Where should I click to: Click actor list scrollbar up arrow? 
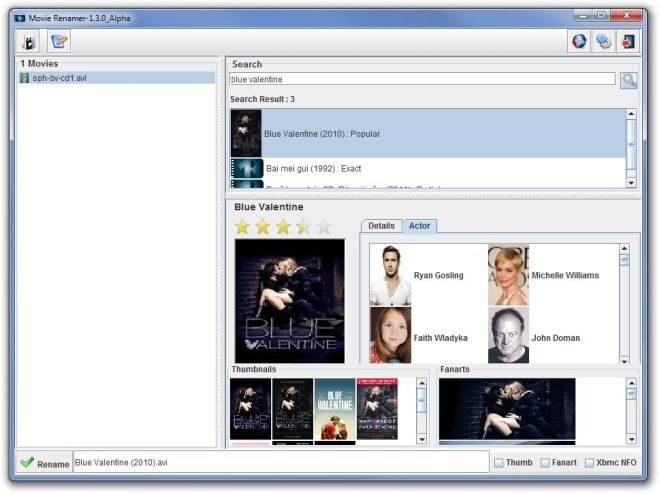[x=624, y=249]
